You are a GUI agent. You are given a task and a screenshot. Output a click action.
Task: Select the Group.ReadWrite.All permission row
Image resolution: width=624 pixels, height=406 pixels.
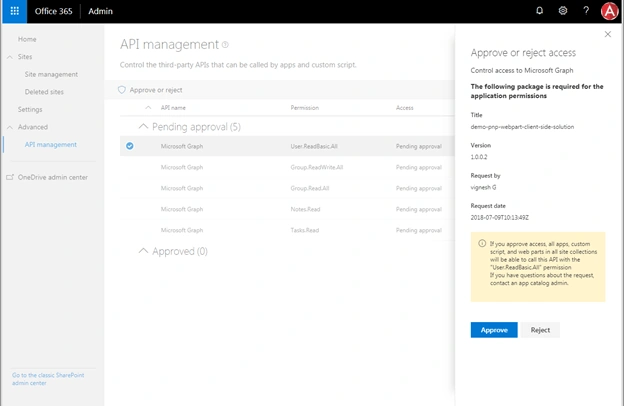(x=287, y=167)
